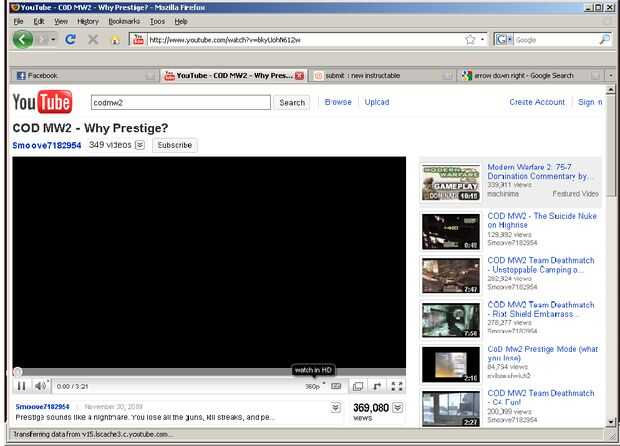Open the home page via house icon
This screenshot has width=620, height=446.
click(x=115, y=40)
